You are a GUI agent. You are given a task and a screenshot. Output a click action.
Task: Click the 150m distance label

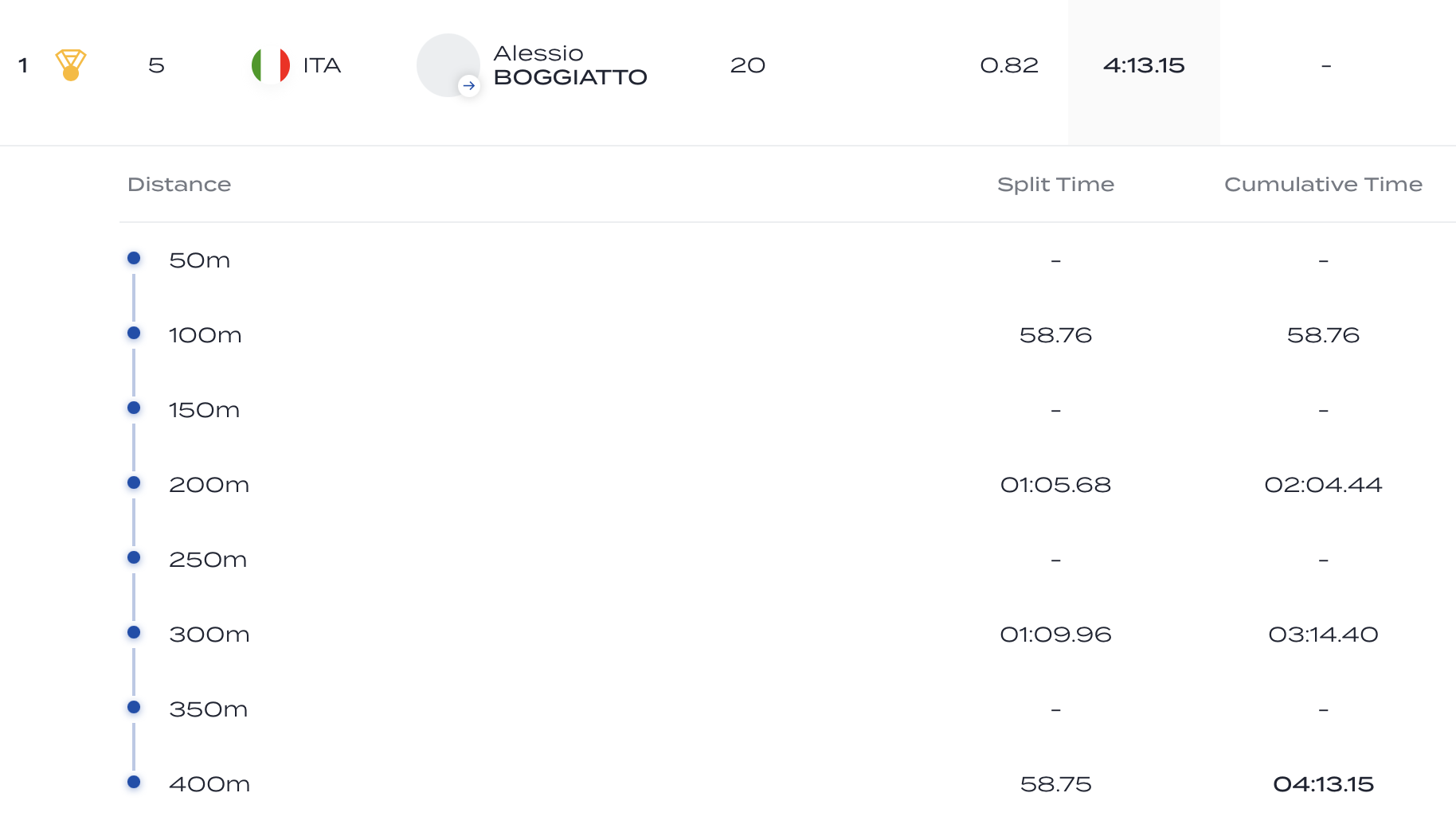204,410
